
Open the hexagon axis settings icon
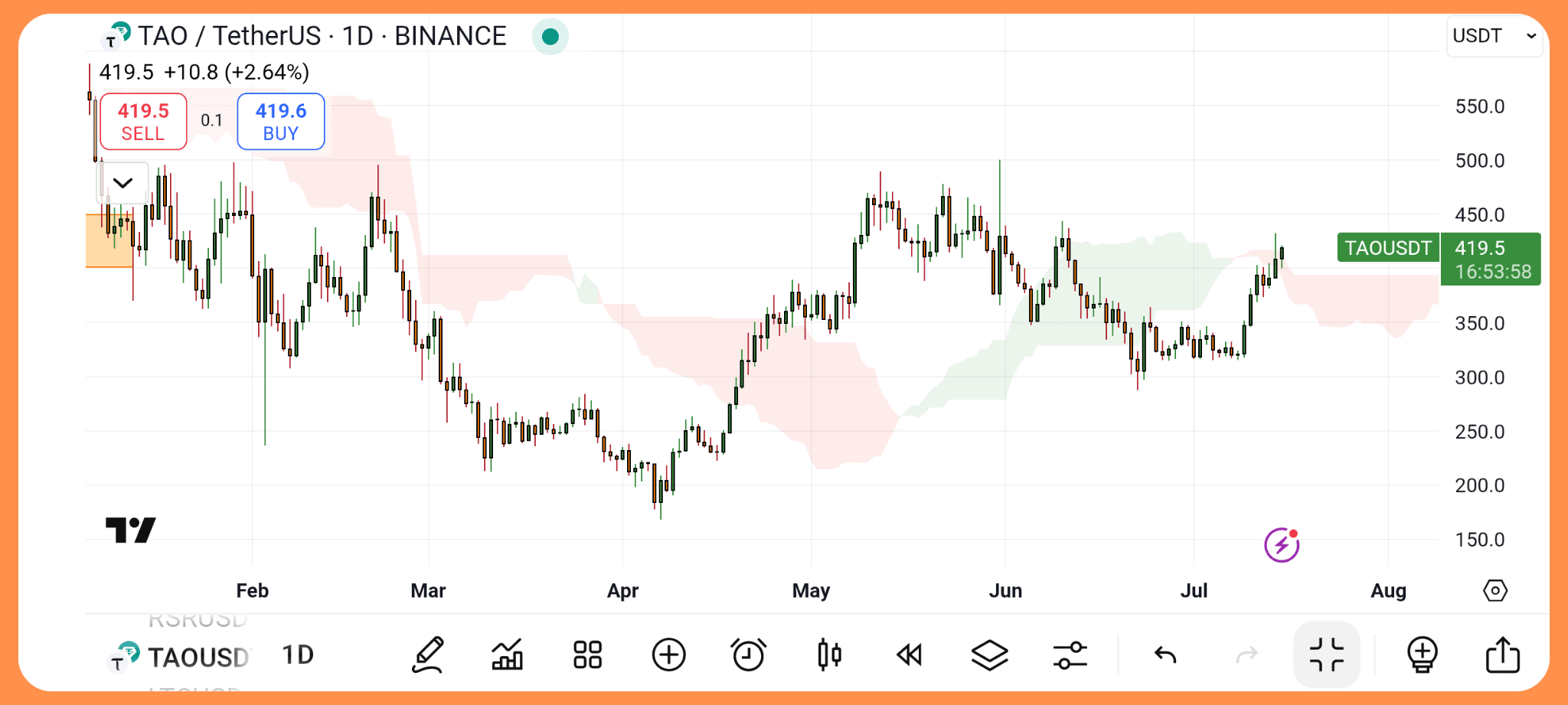coord(1495,591)
